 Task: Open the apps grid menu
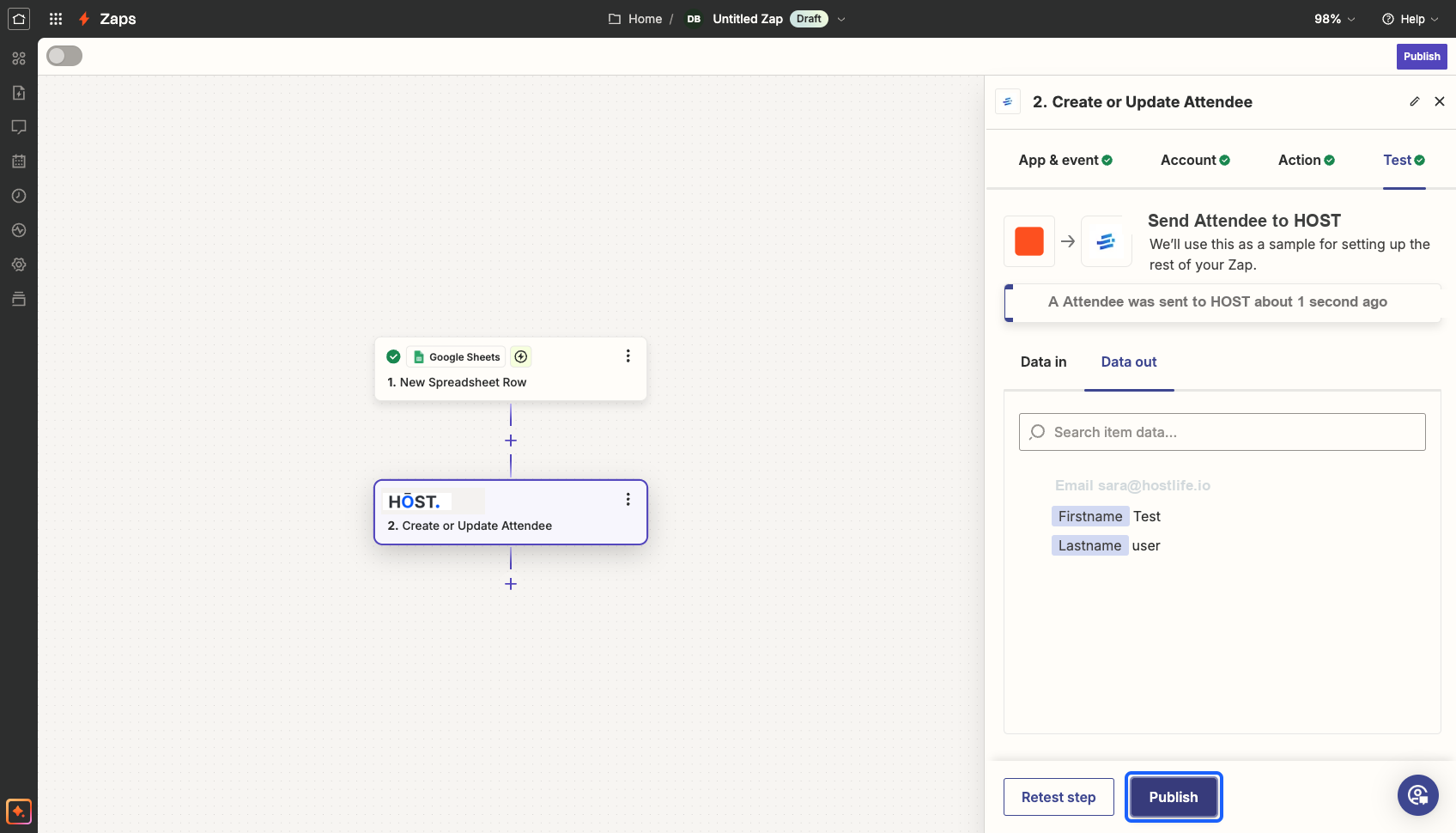pyautogui.click(x=56, y=19)
